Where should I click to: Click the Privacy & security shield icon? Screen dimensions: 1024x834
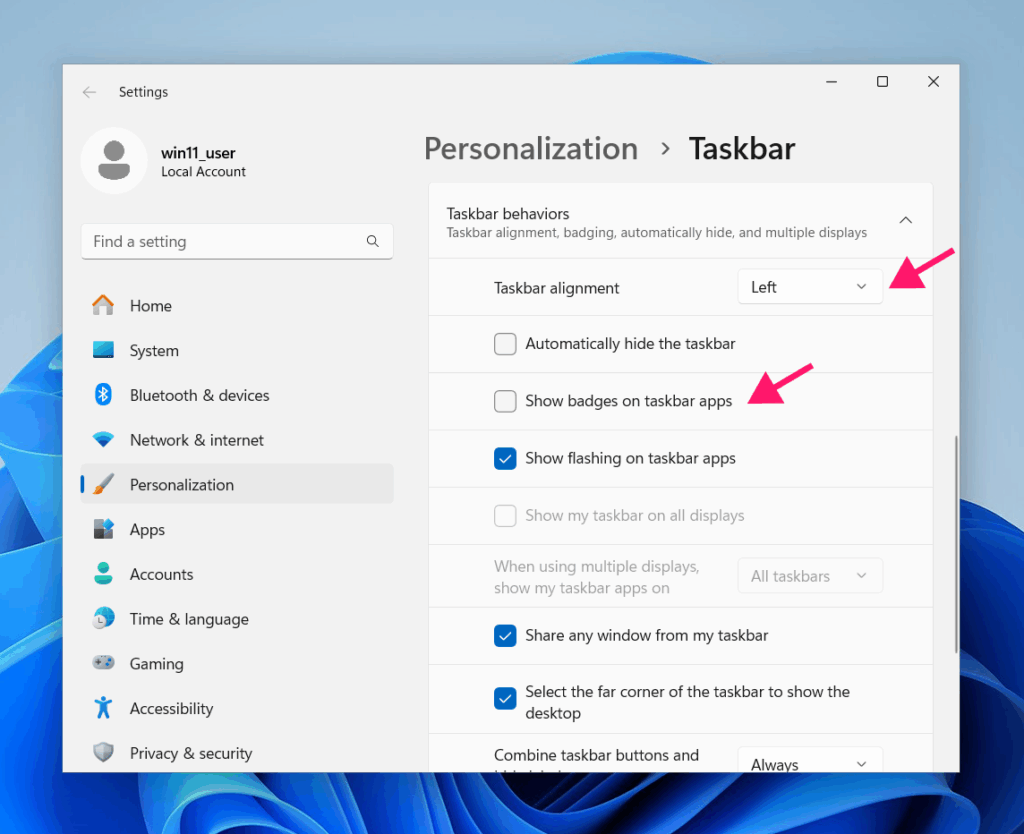(x=103, y=752)
